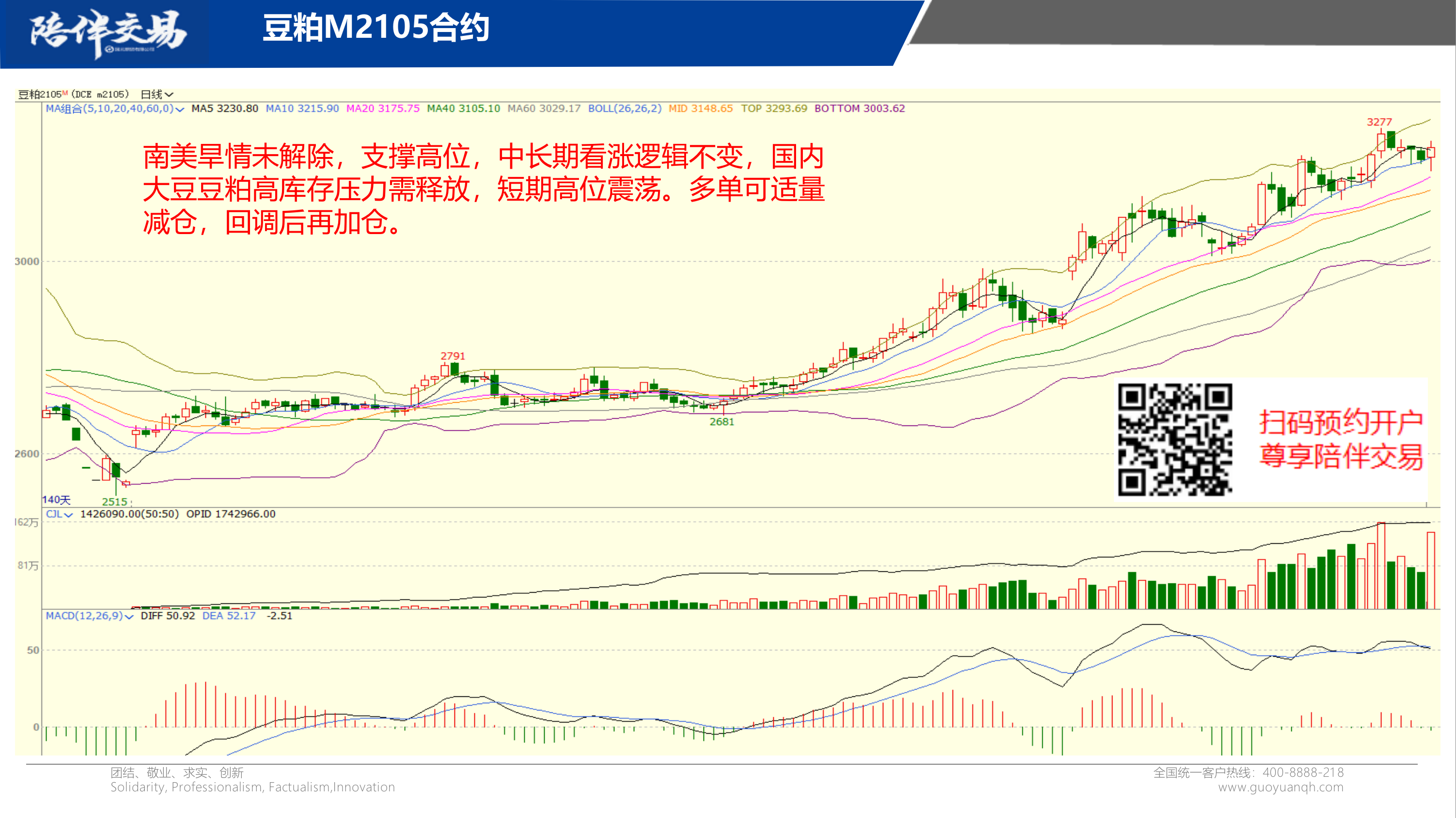
Task: Open the 日线 period dropdown
Action: 157,94
